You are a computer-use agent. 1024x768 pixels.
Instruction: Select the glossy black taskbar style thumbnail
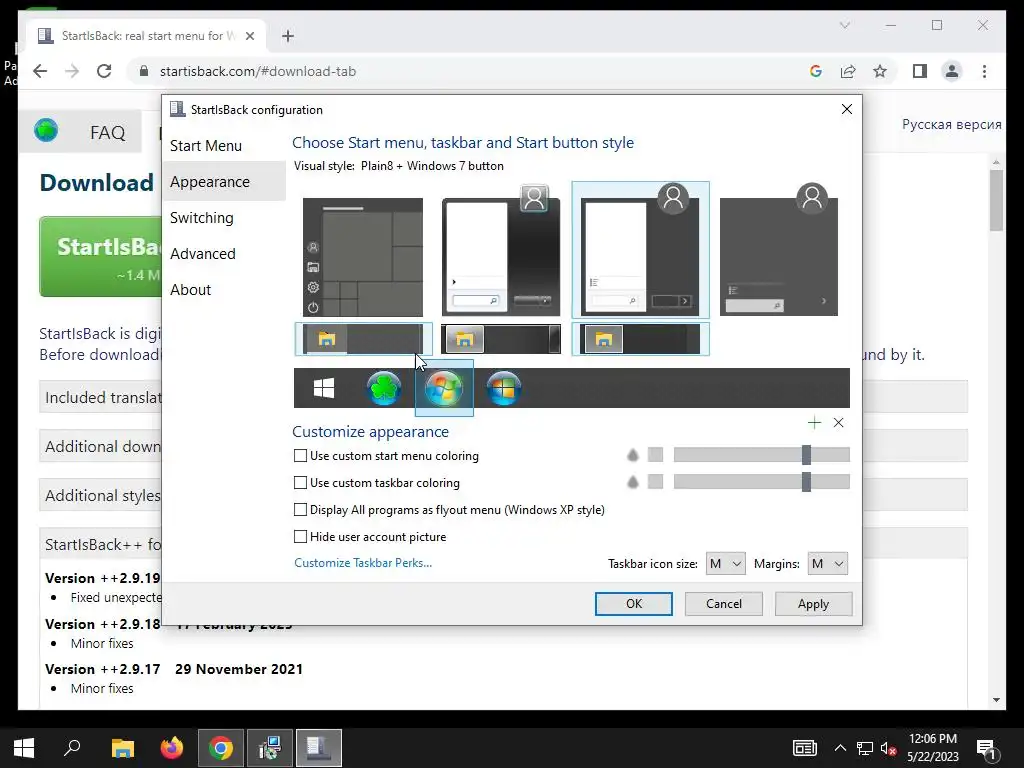(501, 339)
